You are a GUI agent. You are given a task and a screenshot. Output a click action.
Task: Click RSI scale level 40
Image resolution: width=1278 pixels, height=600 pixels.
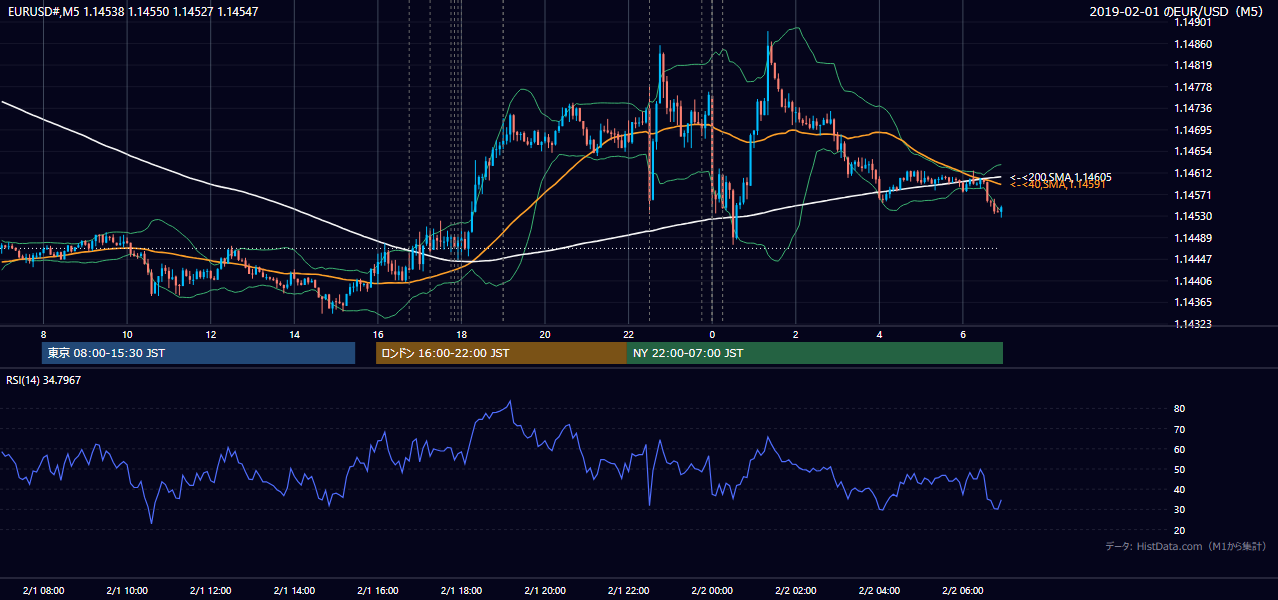[1180, 489]
